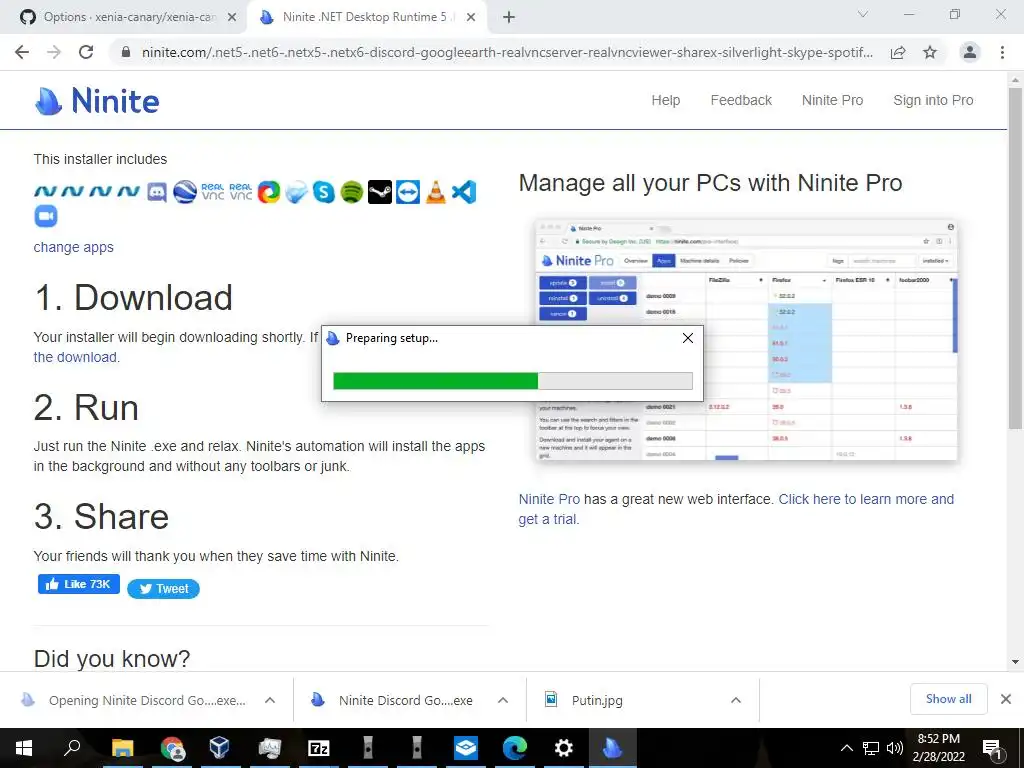Click the VLC cone icon
Viewport: 1024px width, 768px height.
436,192
